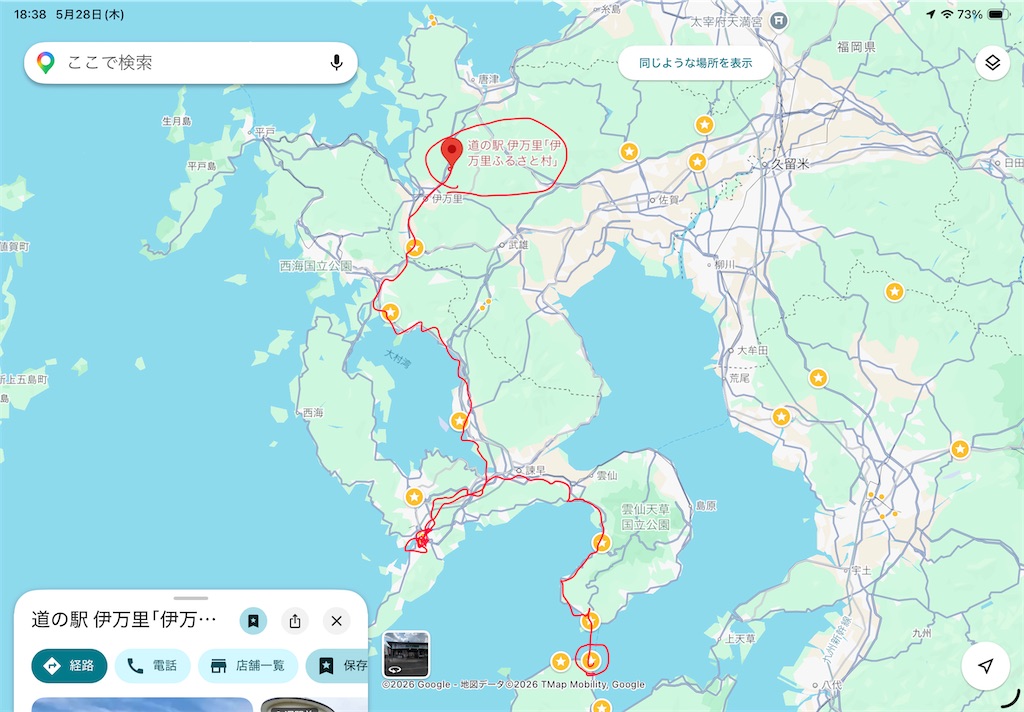Tap 同じような場所を表示 chip

[696, 63]
